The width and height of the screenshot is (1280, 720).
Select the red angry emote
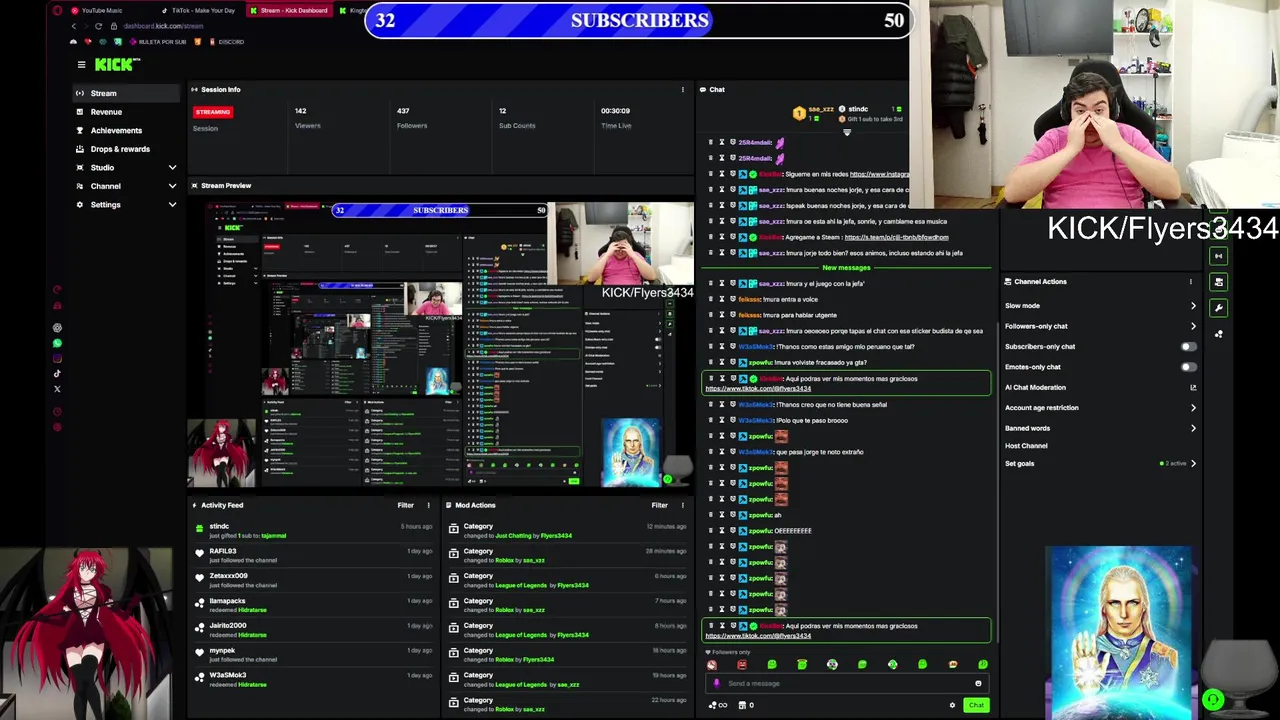click(x=742, y=665)
